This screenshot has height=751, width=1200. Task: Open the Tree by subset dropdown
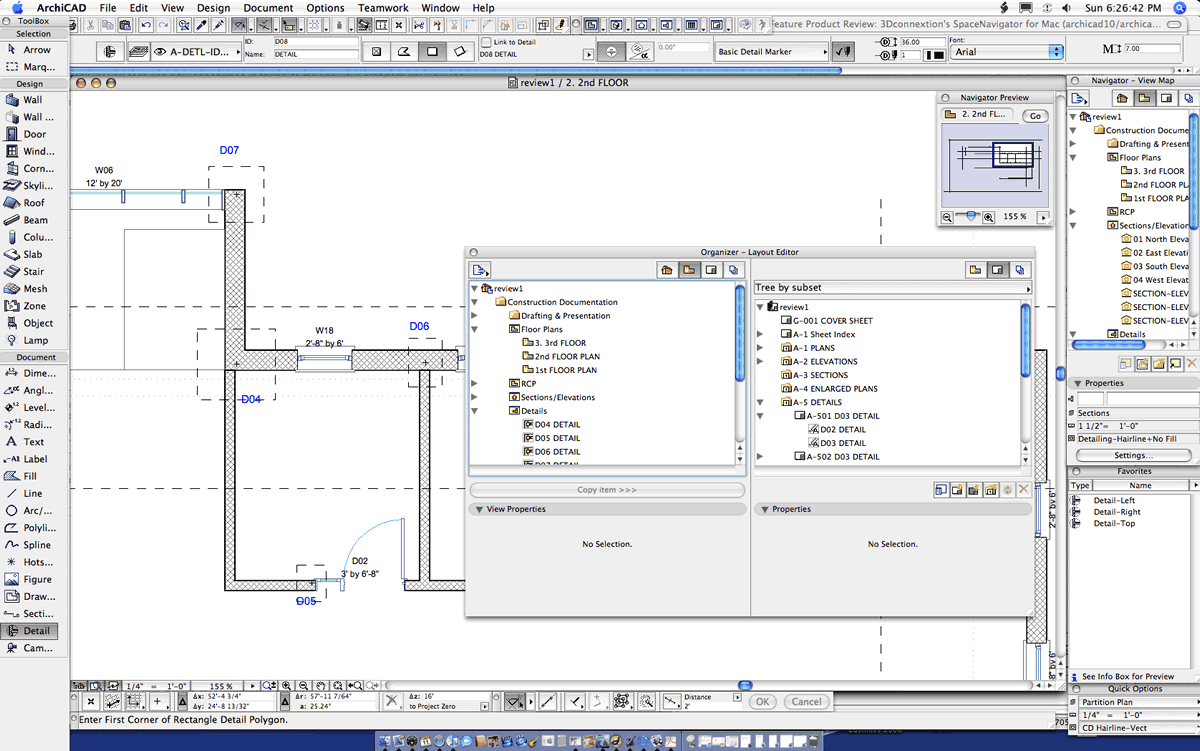[x=892, y=288]
